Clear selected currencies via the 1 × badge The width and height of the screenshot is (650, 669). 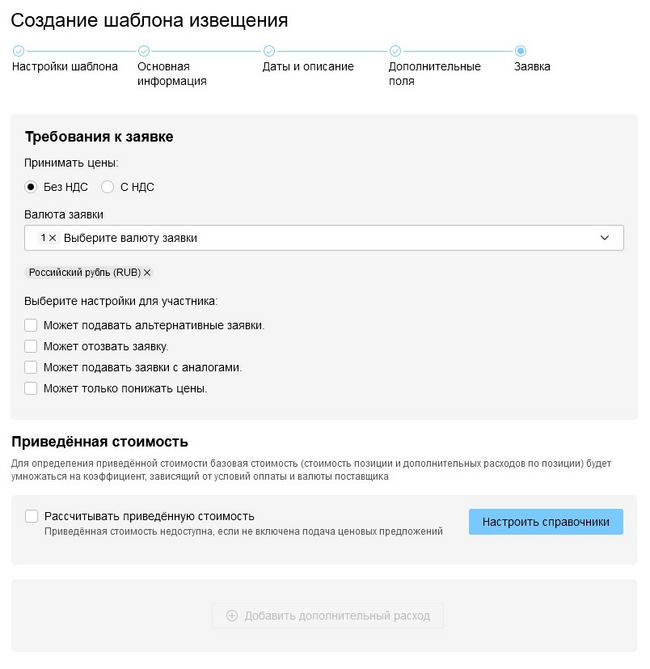(52, 238)
